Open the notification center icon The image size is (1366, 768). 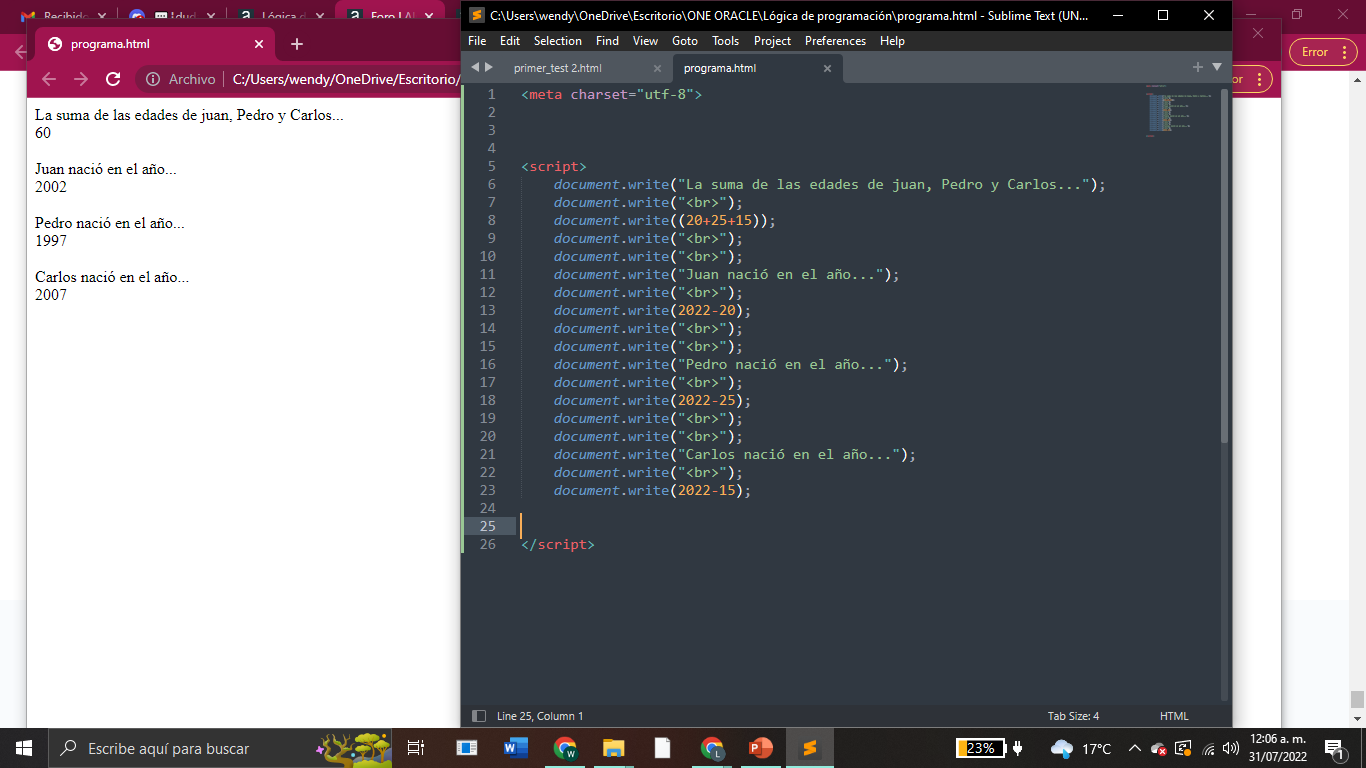pyautogui.click(x=1334, y=748)
